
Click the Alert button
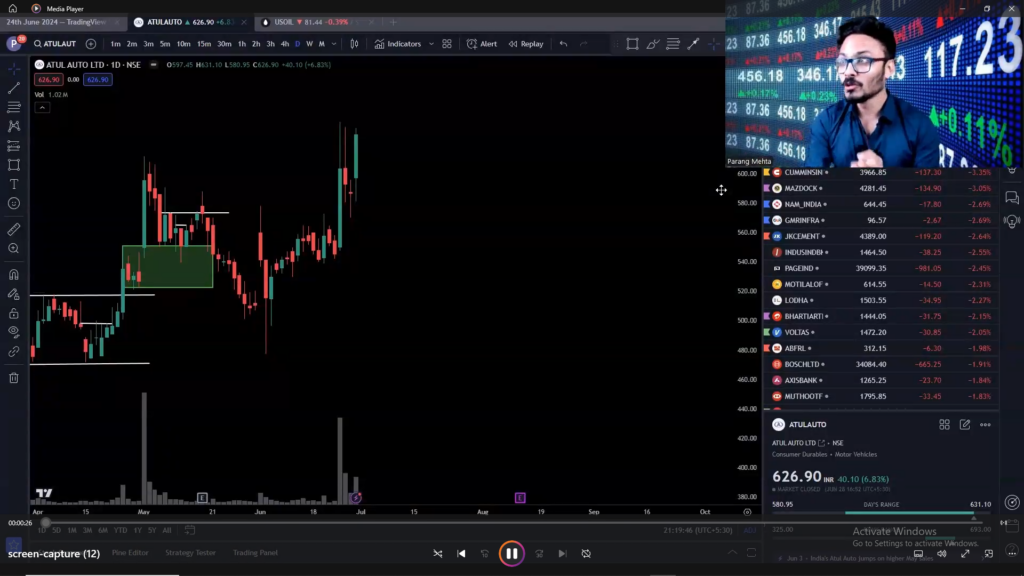click(x=482, y=44)
